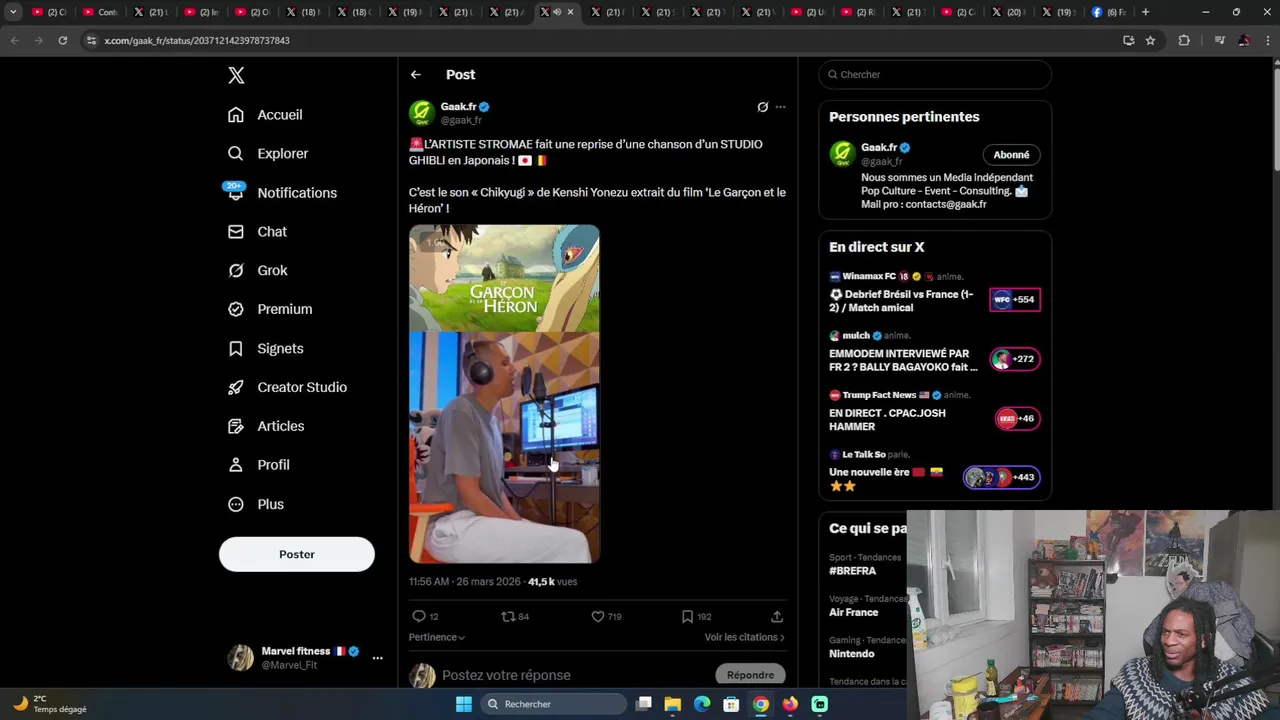The image size is (1280, 720).
Task: Click the 41,5 k vues view count
Action: coord(552,582)
